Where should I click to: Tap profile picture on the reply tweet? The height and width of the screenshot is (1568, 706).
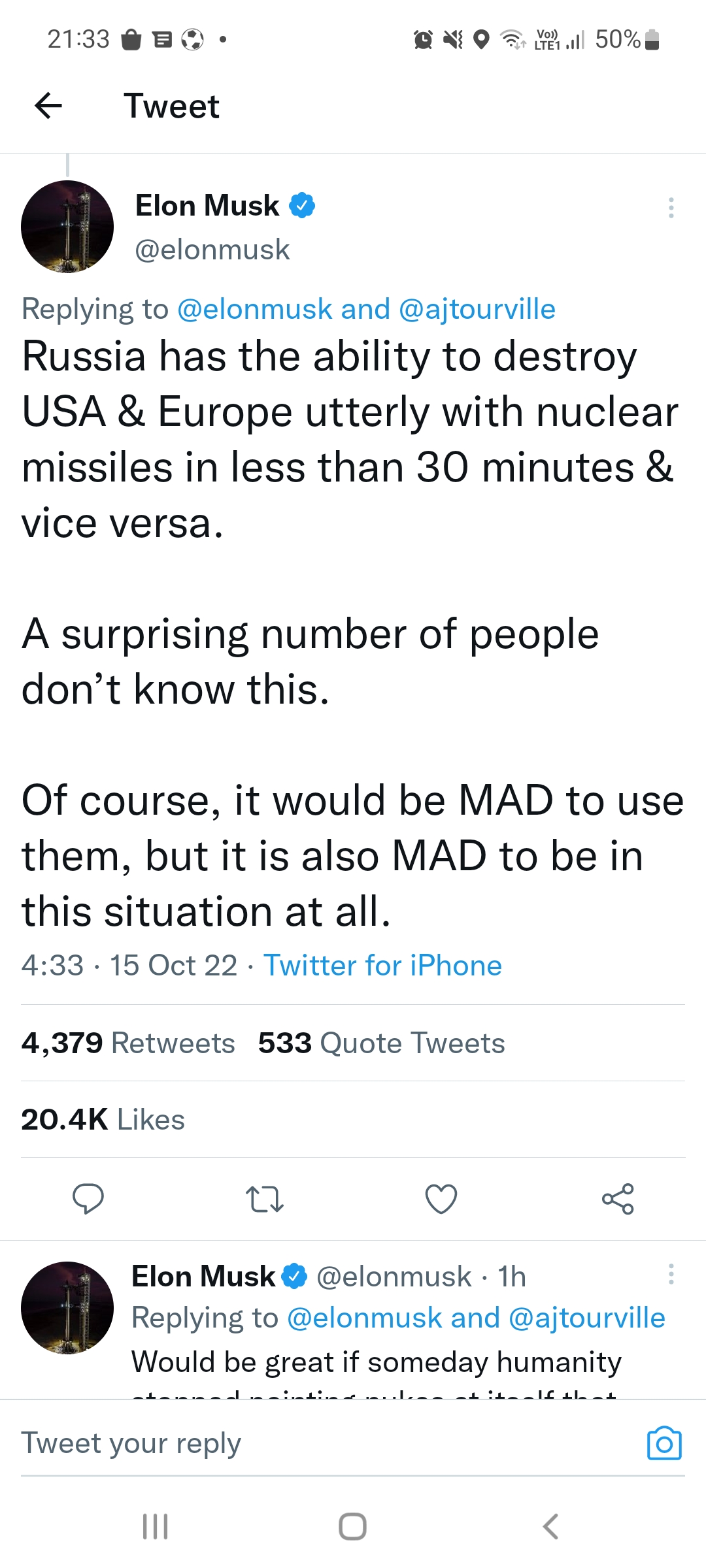pos(67,1307)
